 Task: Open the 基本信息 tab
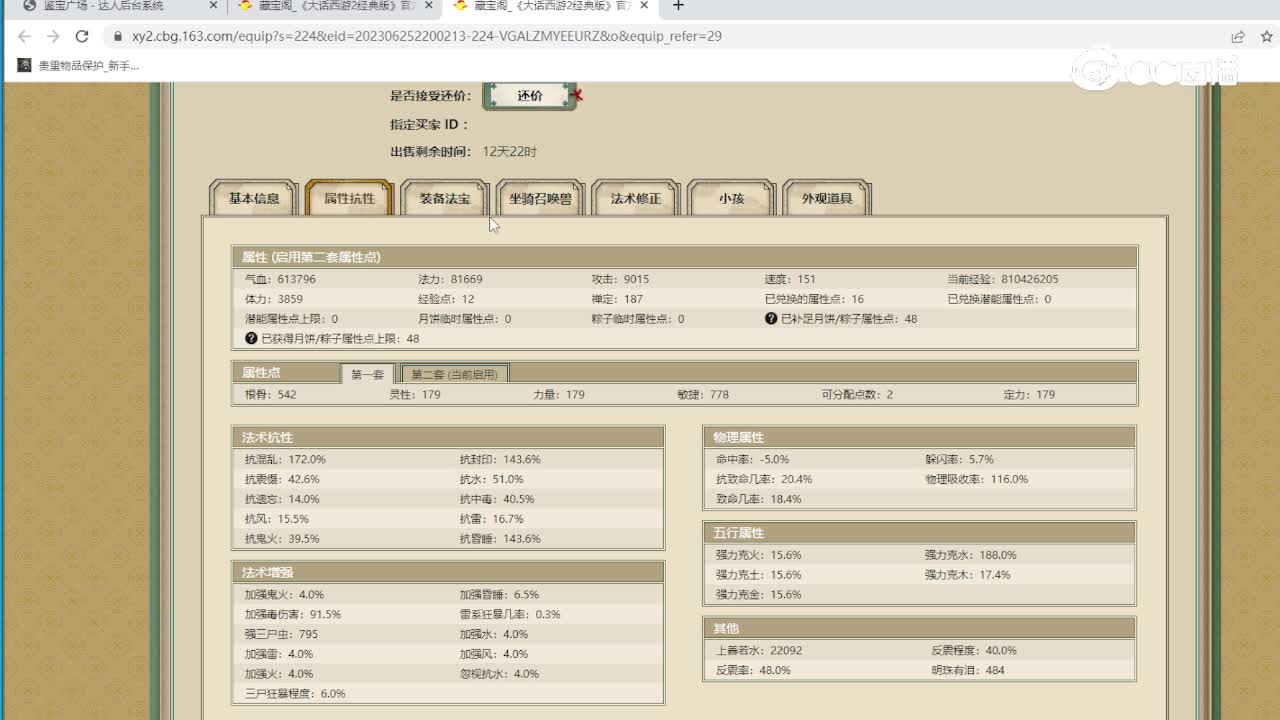point(254,198)
